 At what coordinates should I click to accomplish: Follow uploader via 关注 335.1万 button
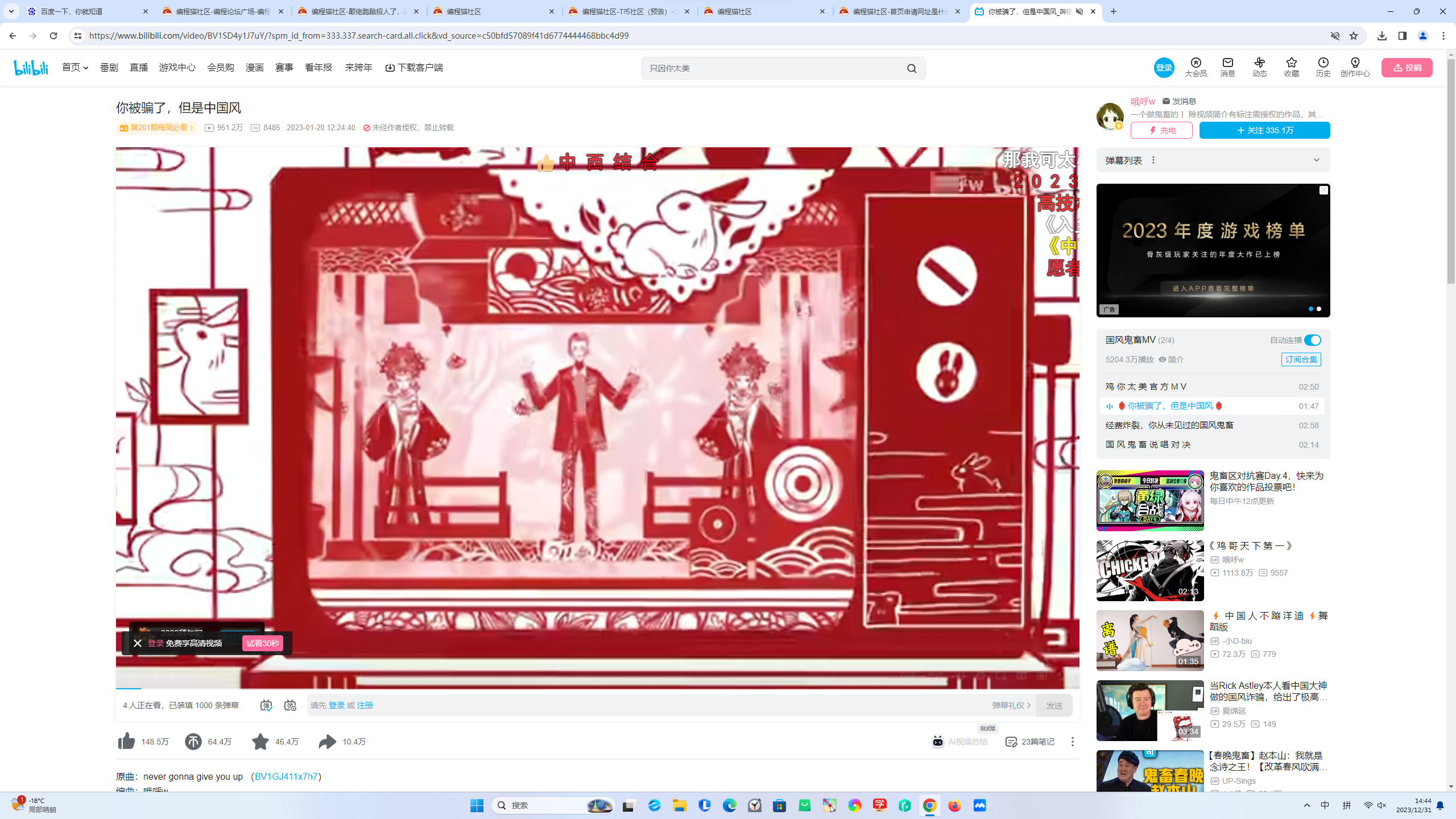click(x=1265, y=130)
